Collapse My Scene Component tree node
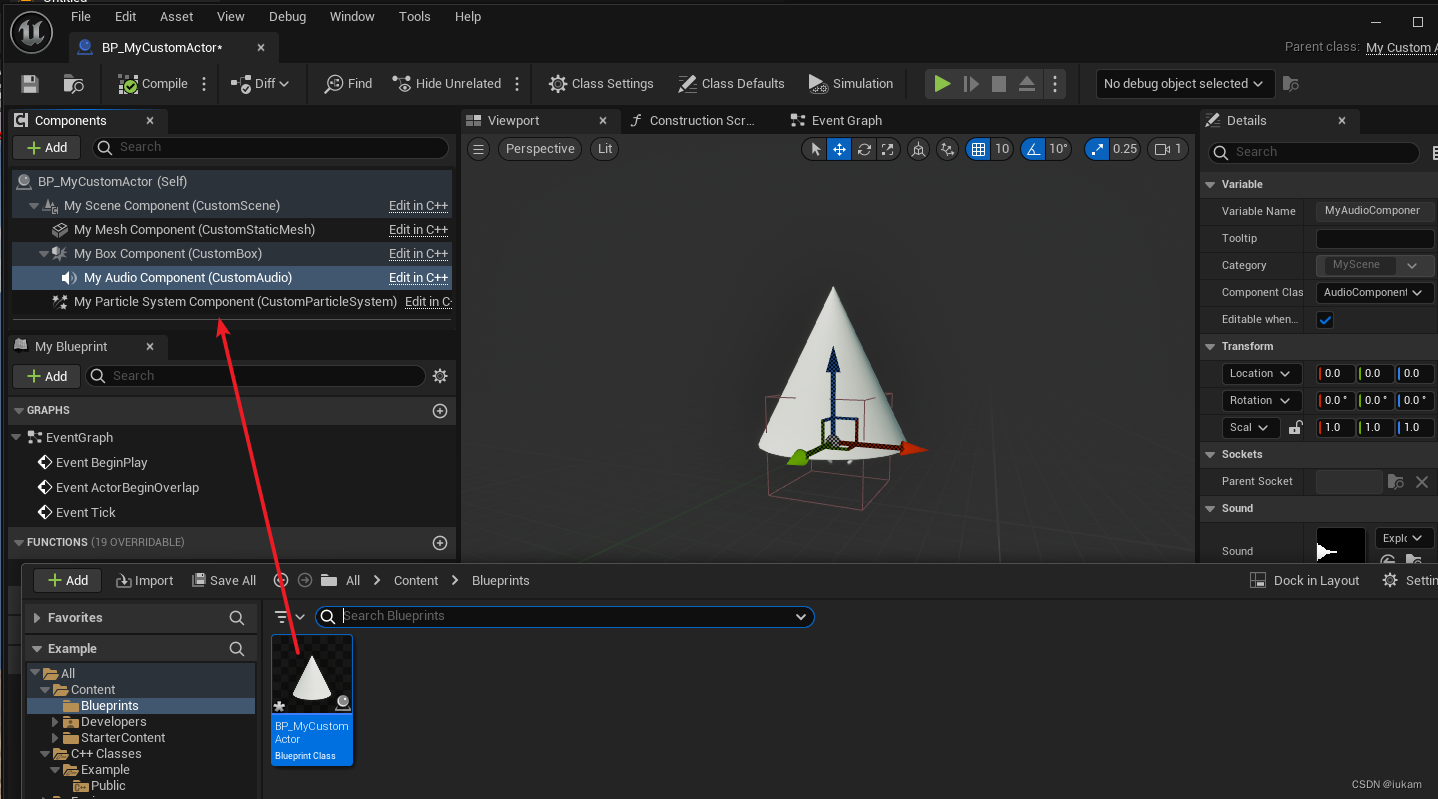1438x799 pixels. [35, 206]
